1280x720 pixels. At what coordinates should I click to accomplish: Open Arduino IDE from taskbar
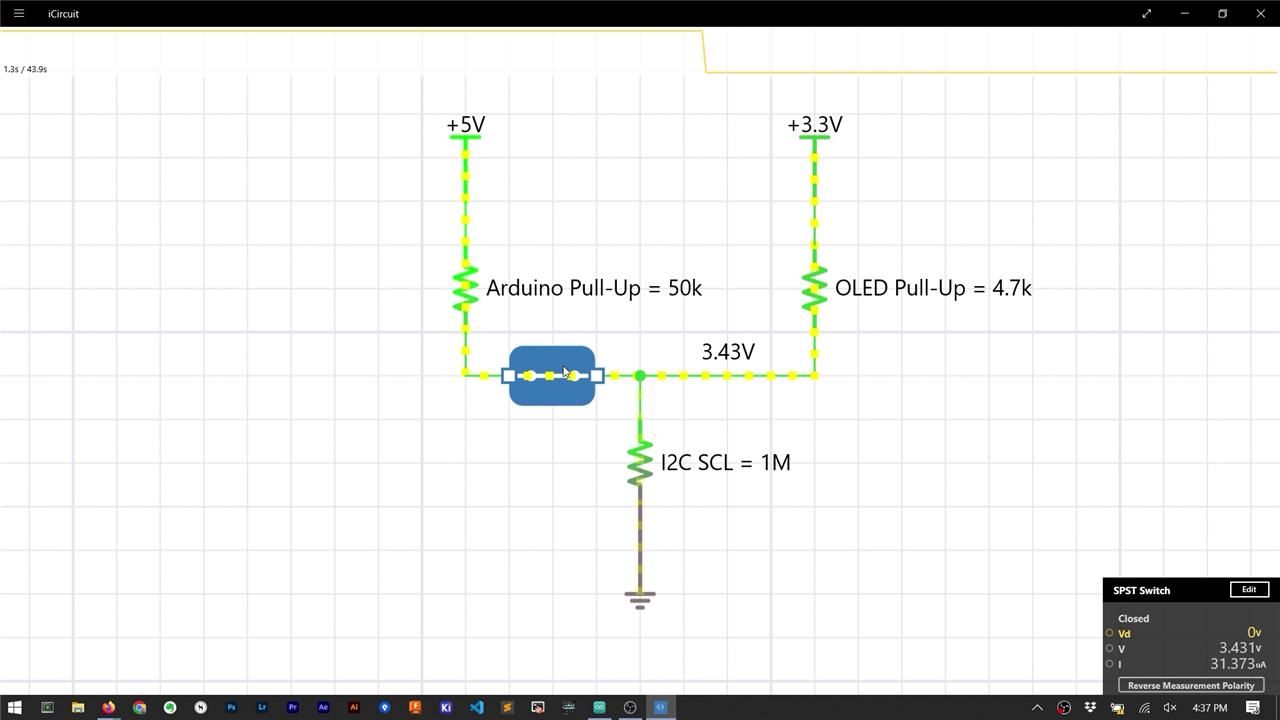click(x=599, y=707)
